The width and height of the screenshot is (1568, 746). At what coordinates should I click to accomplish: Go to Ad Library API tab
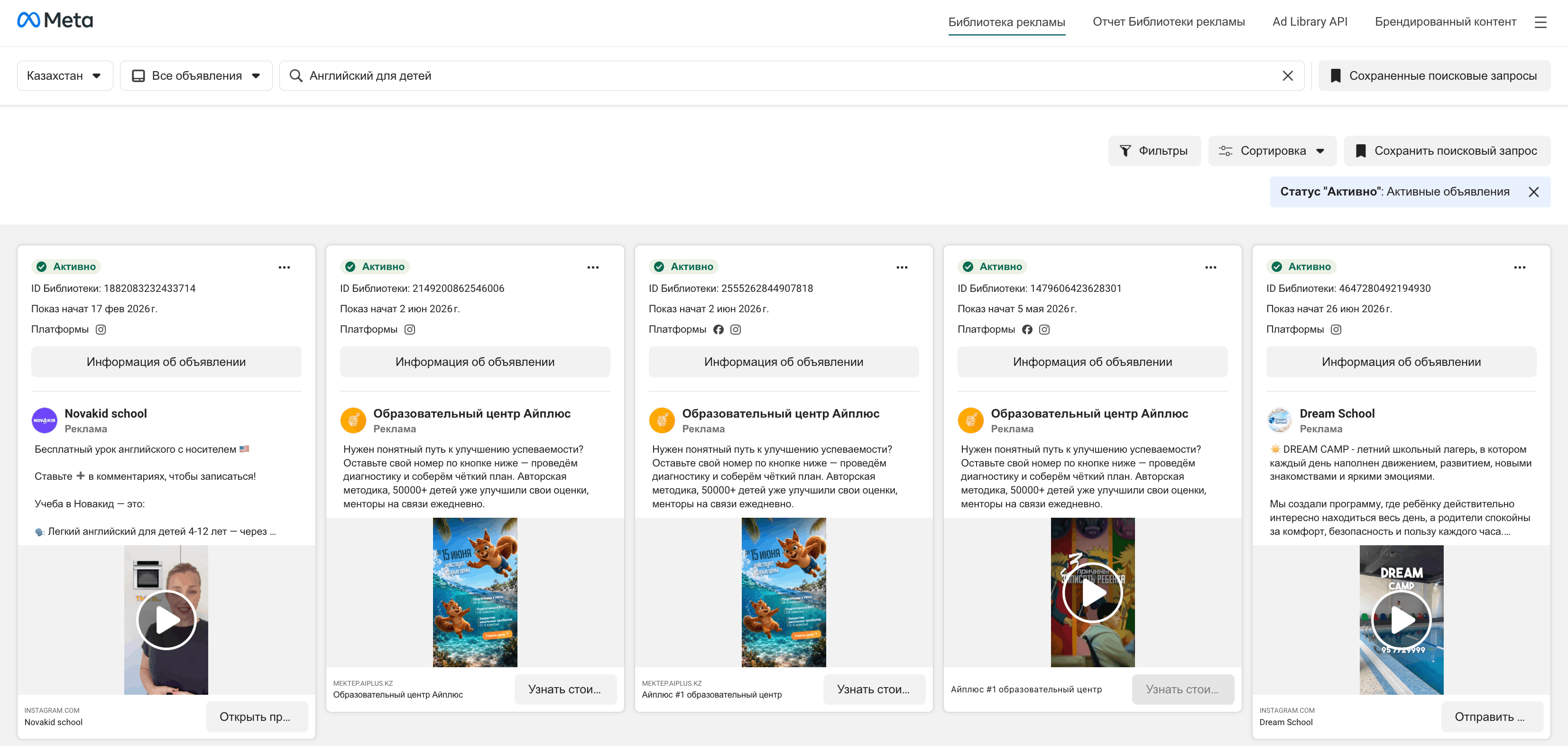pos(1310,21)
